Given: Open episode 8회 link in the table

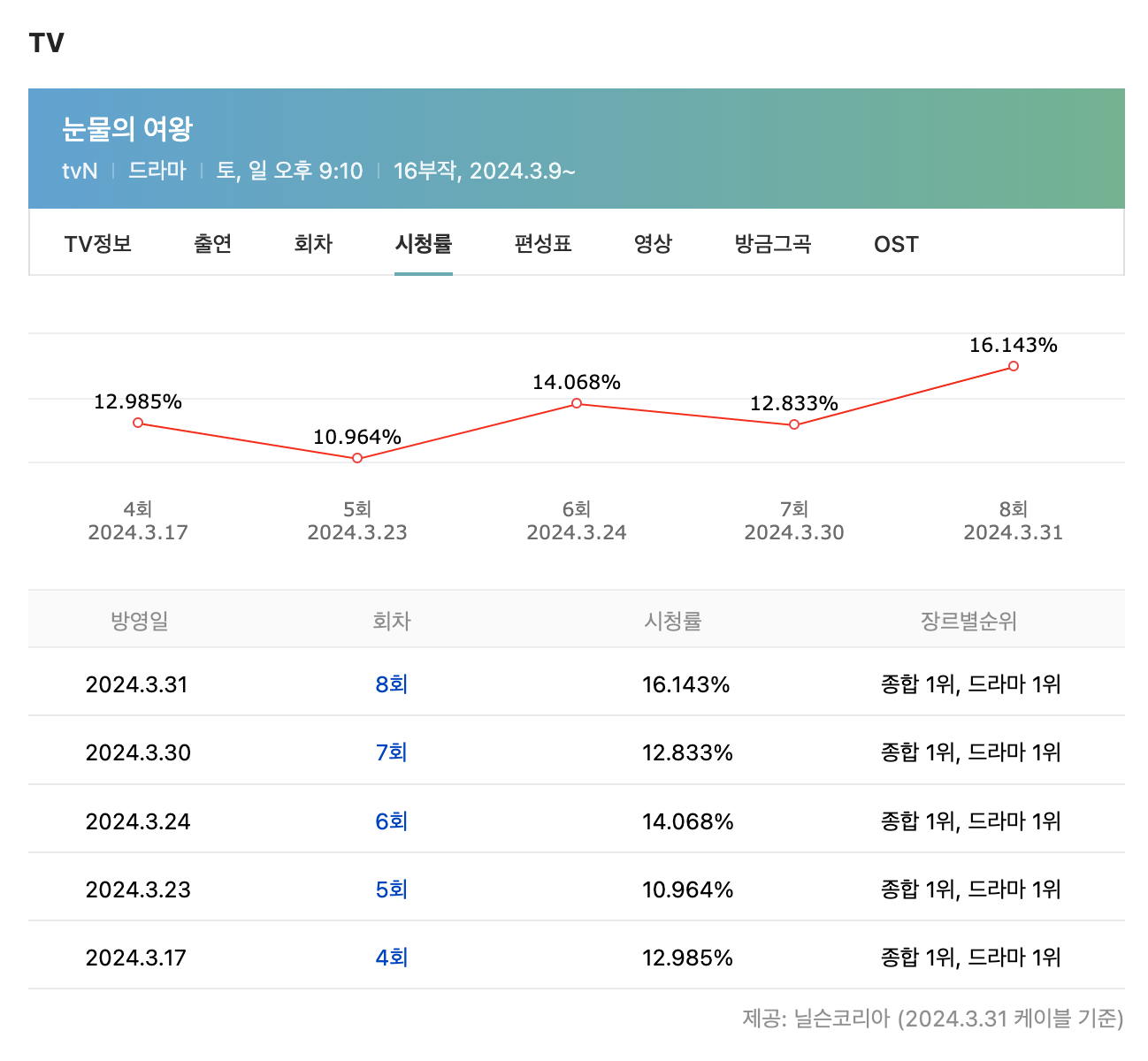Looking at the screenshot, I should 392,683.
